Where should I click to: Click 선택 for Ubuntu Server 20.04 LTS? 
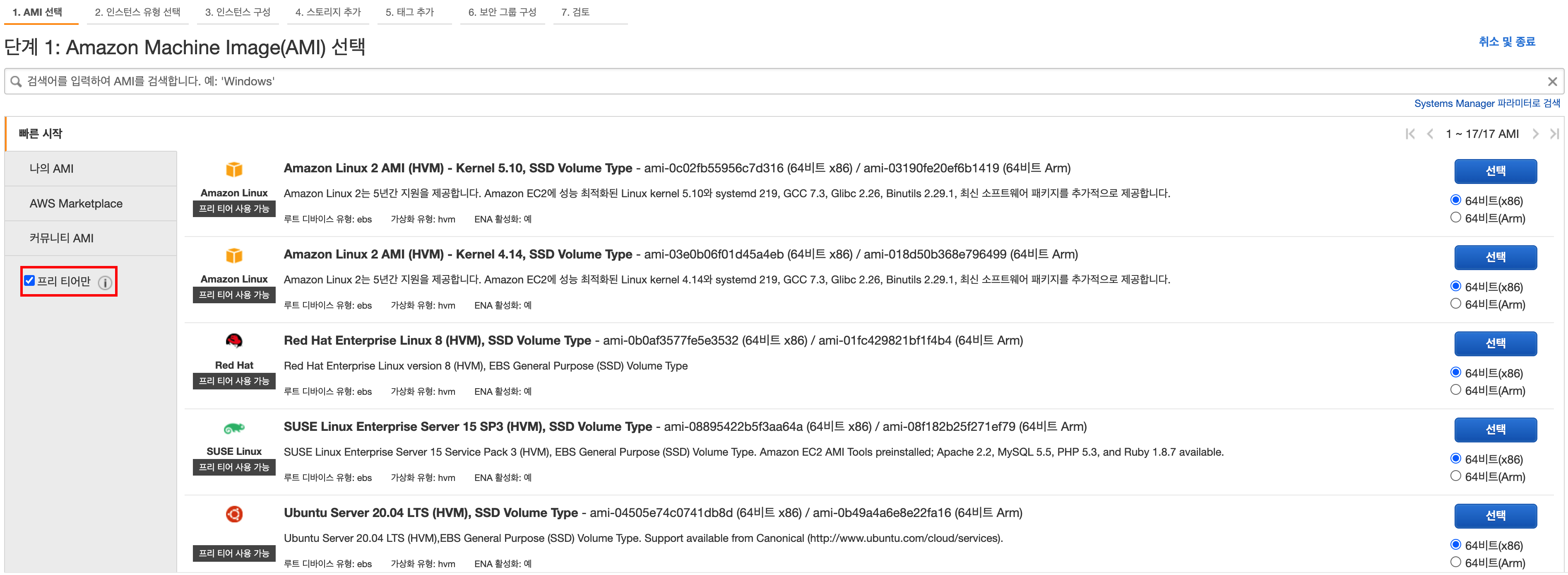point(1496,516)
